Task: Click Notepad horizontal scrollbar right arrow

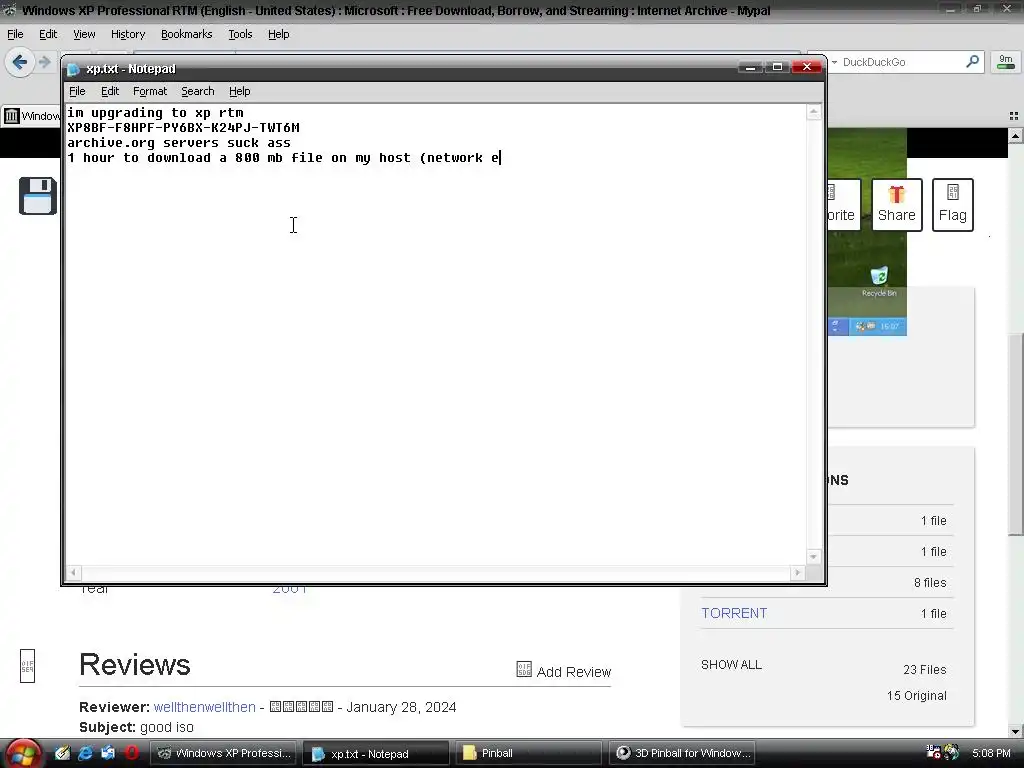Action: coord(797,573)
